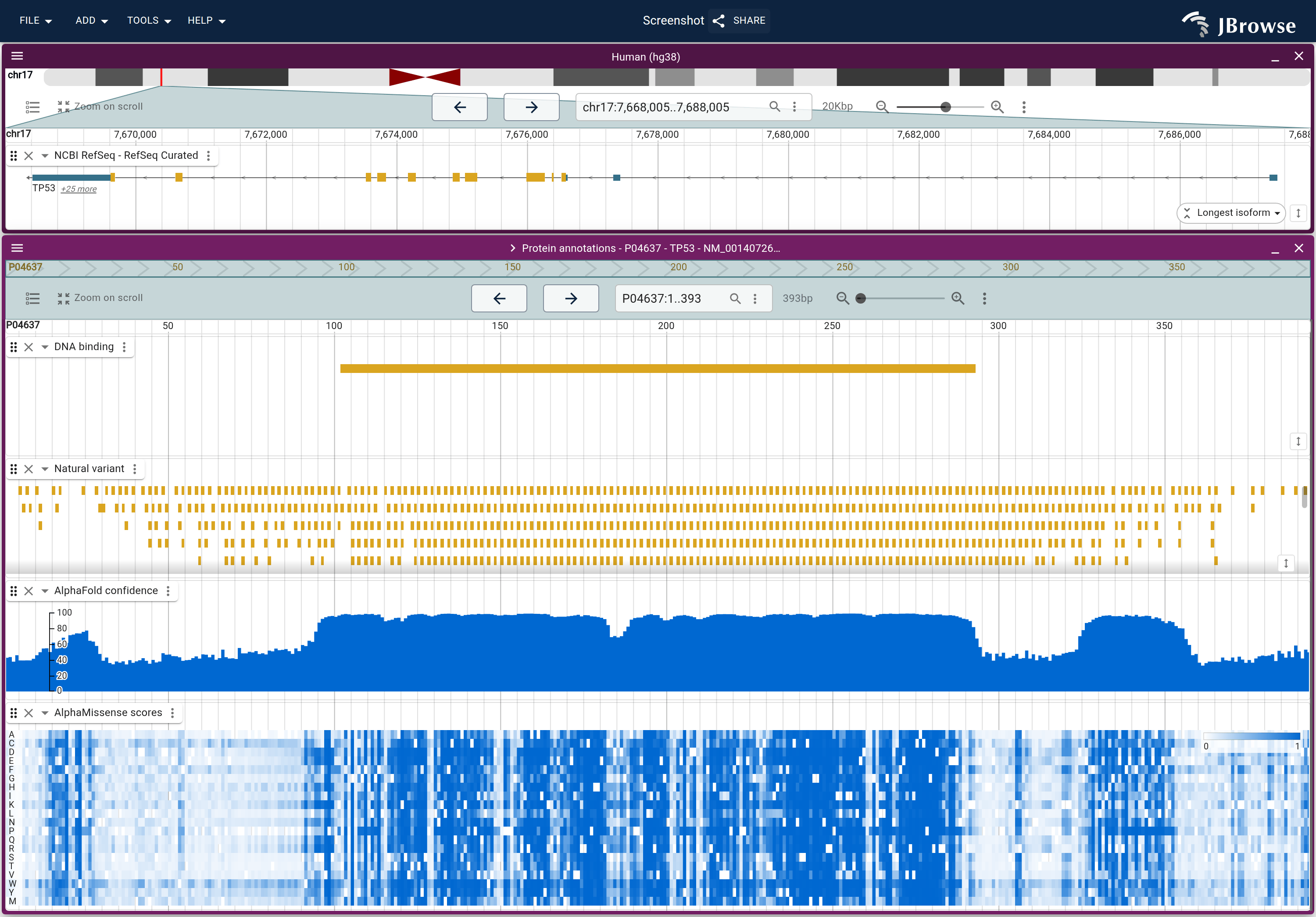Grab NCBI RefSeq track drag handle
The height and width of the screenshot is (917, 1316).
[14, 155]
